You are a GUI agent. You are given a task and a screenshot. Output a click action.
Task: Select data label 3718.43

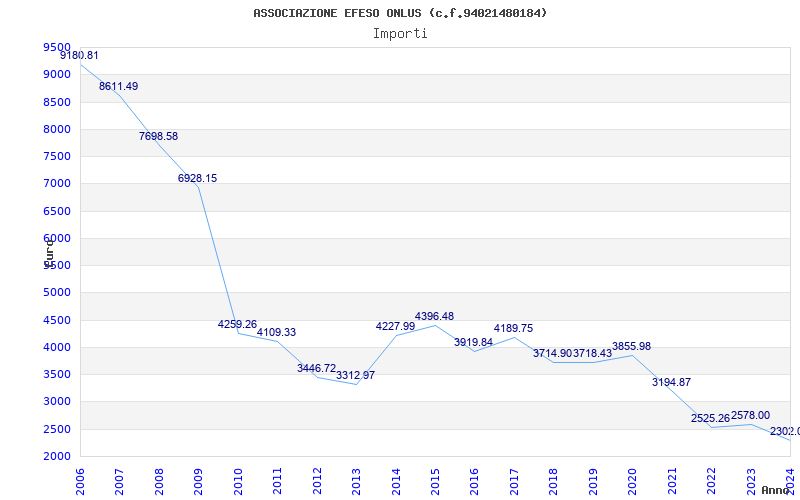[x=592, y=353]
